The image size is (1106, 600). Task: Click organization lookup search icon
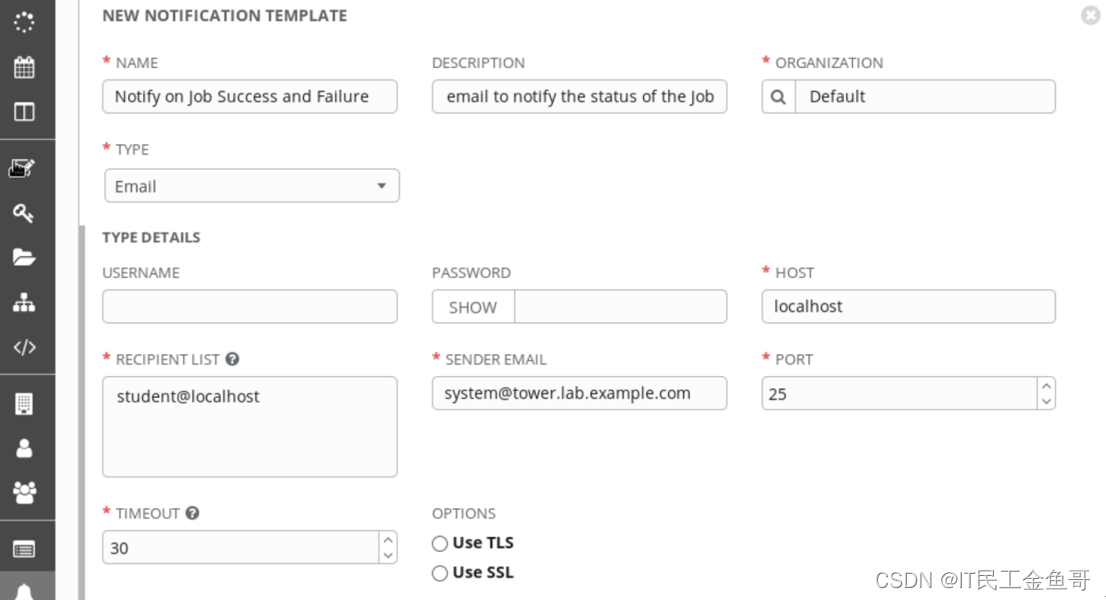point(778,97)
